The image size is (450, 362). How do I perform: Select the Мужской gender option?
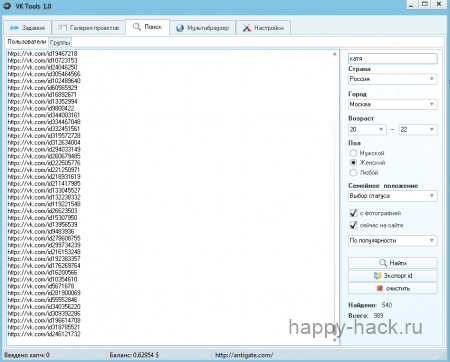pyautogui.click(x=367, y=153)
